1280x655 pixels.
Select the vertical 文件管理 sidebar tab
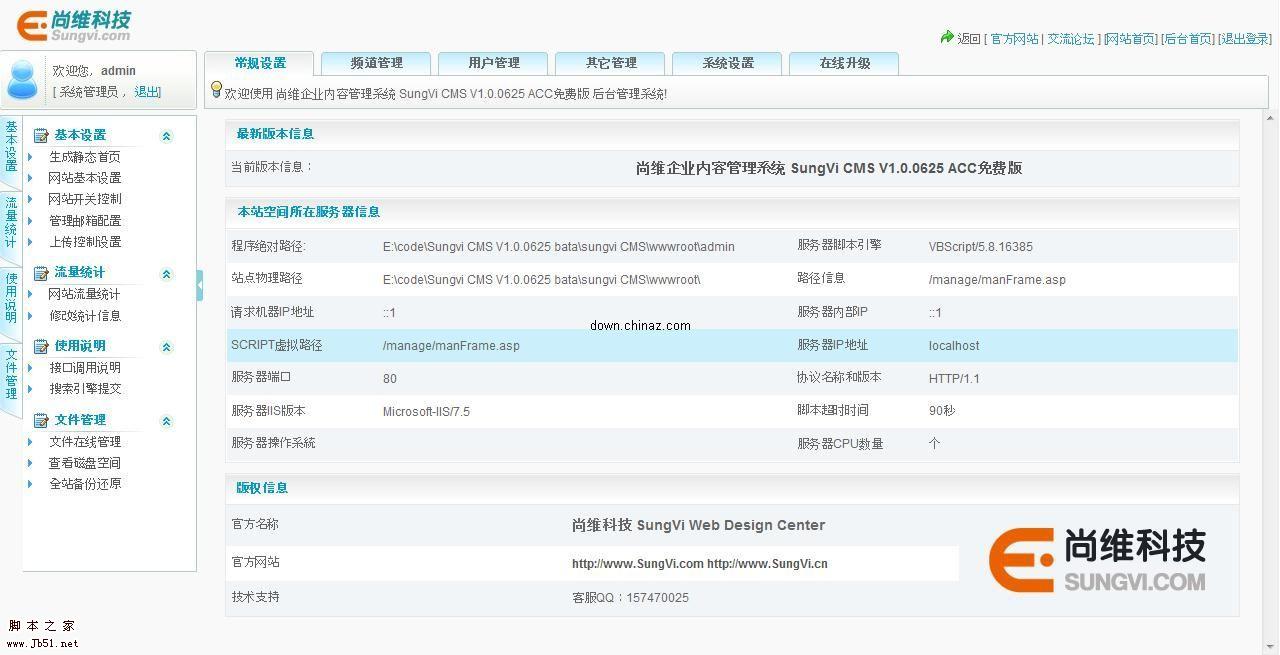click(x=10, y=375)
